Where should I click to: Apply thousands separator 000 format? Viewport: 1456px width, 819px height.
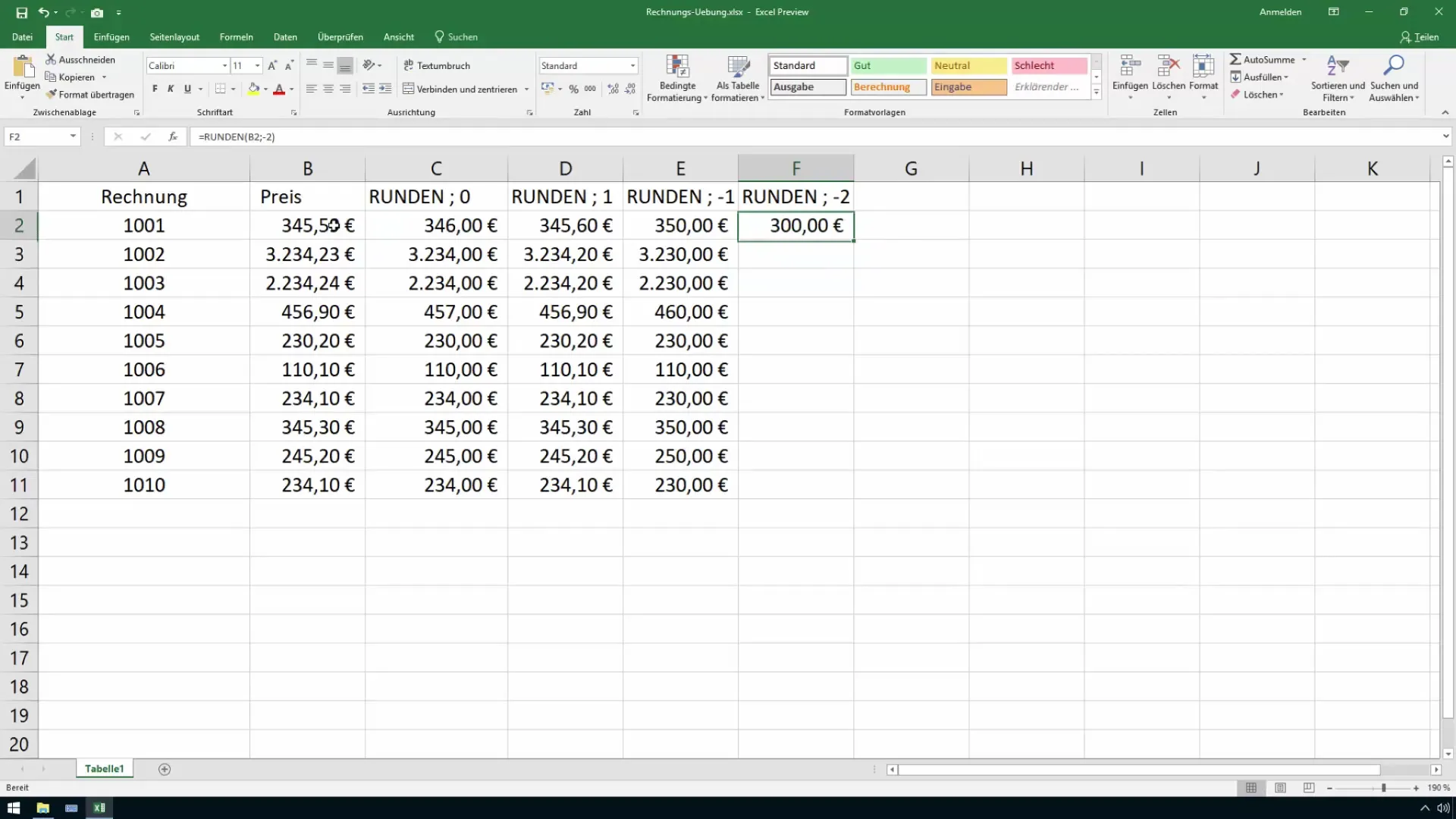[x=590, y=89]
